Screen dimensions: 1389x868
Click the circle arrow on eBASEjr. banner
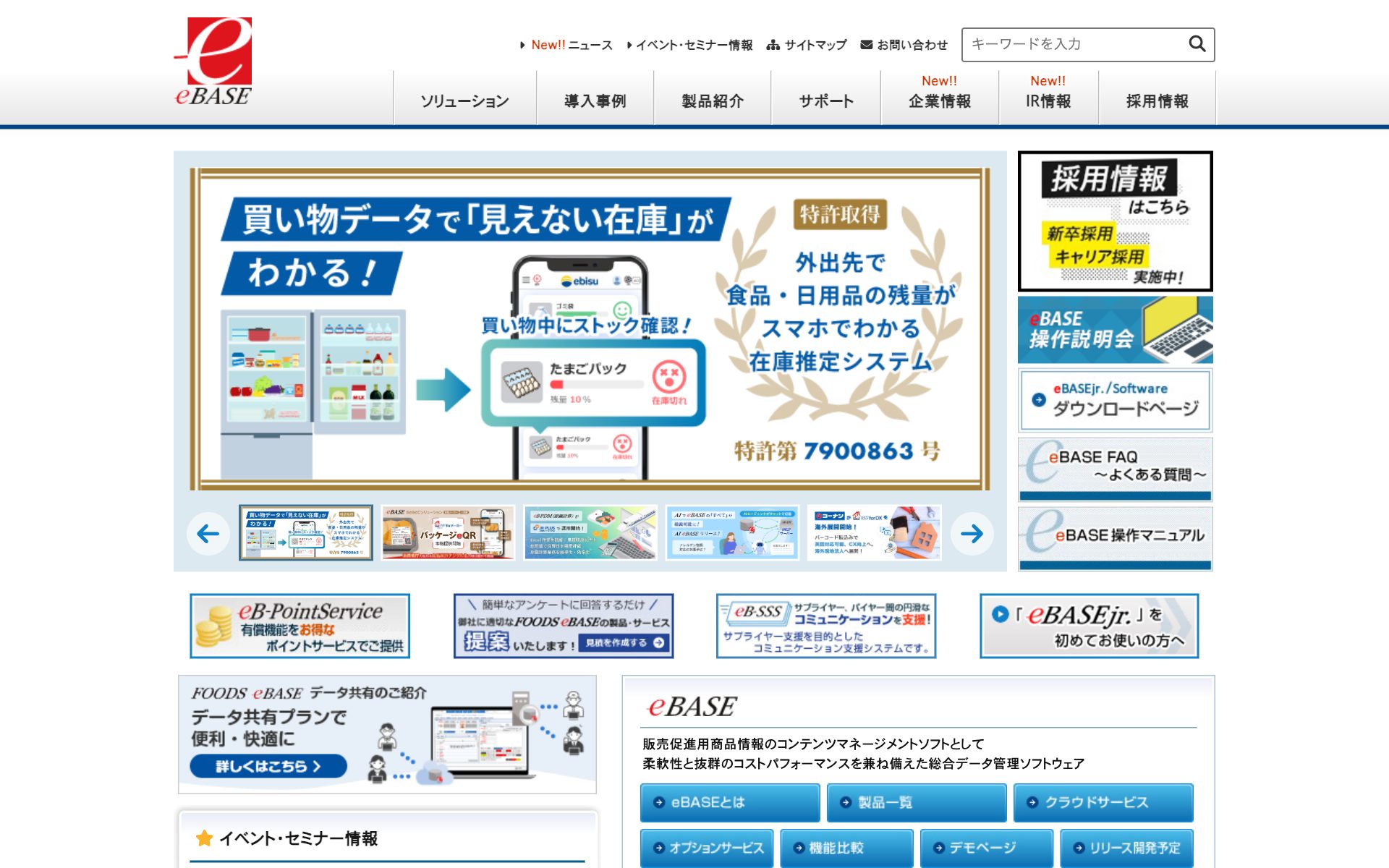tap(1000, 614)
